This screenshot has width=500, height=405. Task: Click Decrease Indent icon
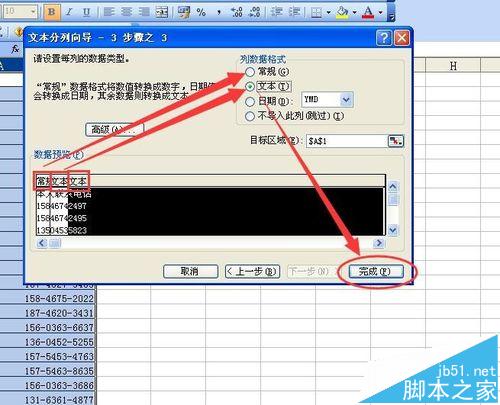277,12
